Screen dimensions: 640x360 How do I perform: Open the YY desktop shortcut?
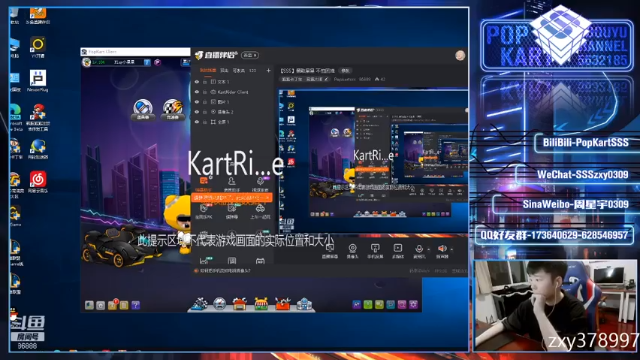(38, 47)
